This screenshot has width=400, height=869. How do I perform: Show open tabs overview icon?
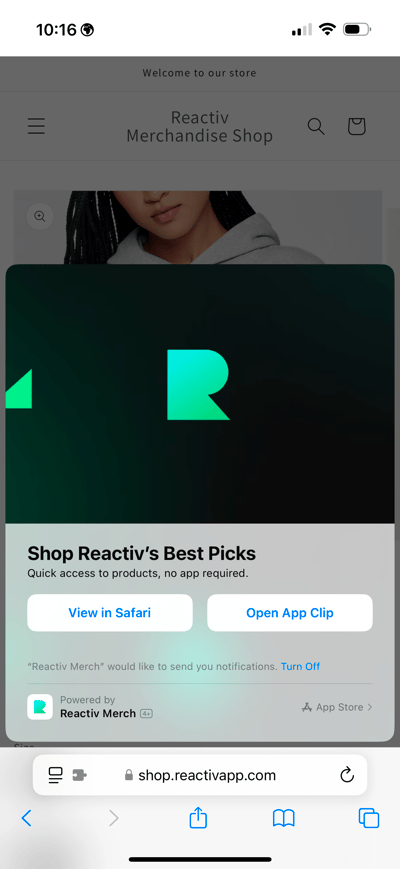coord(369,818)
